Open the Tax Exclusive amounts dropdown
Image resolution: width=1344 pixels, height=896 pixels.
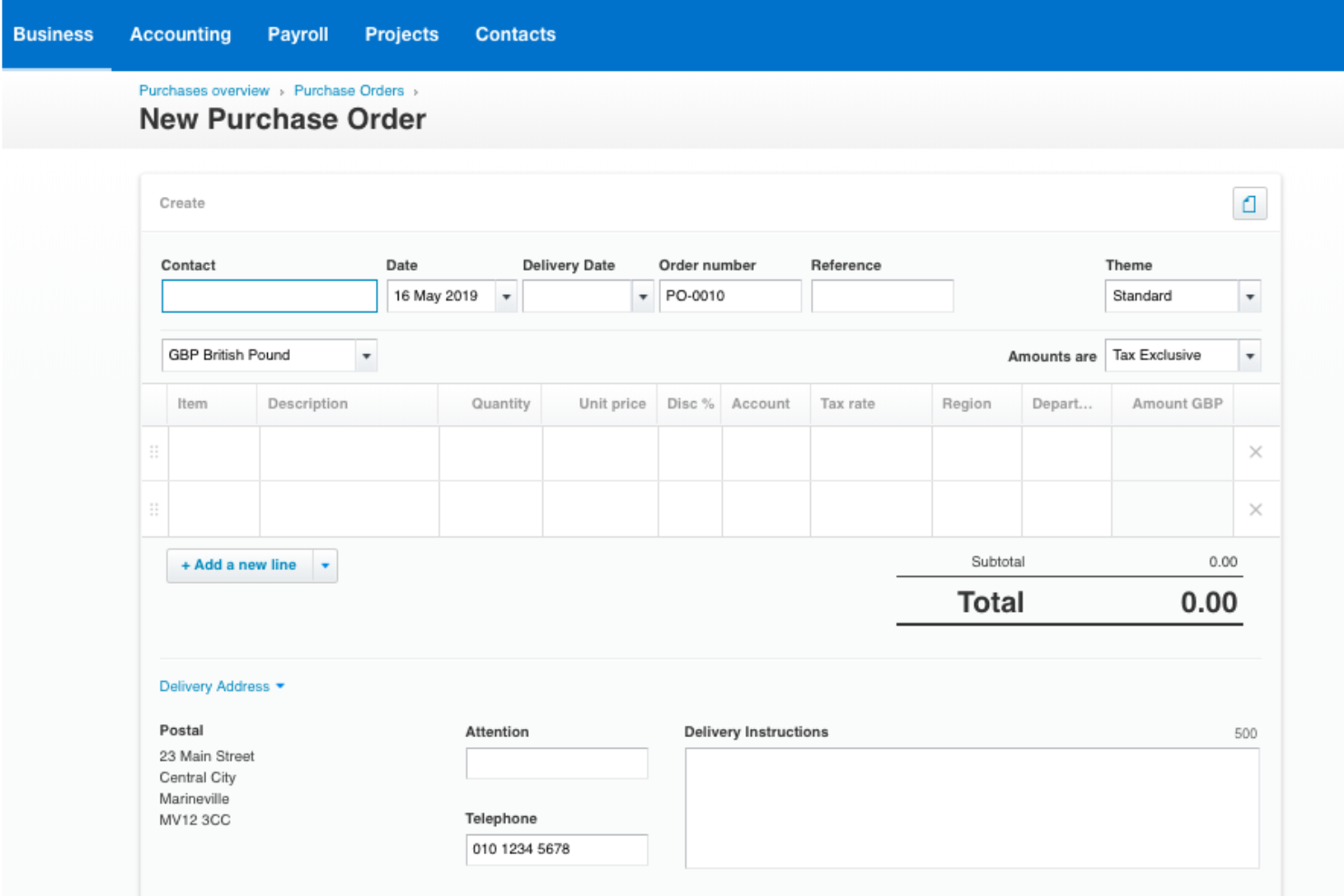(1183, 355)
